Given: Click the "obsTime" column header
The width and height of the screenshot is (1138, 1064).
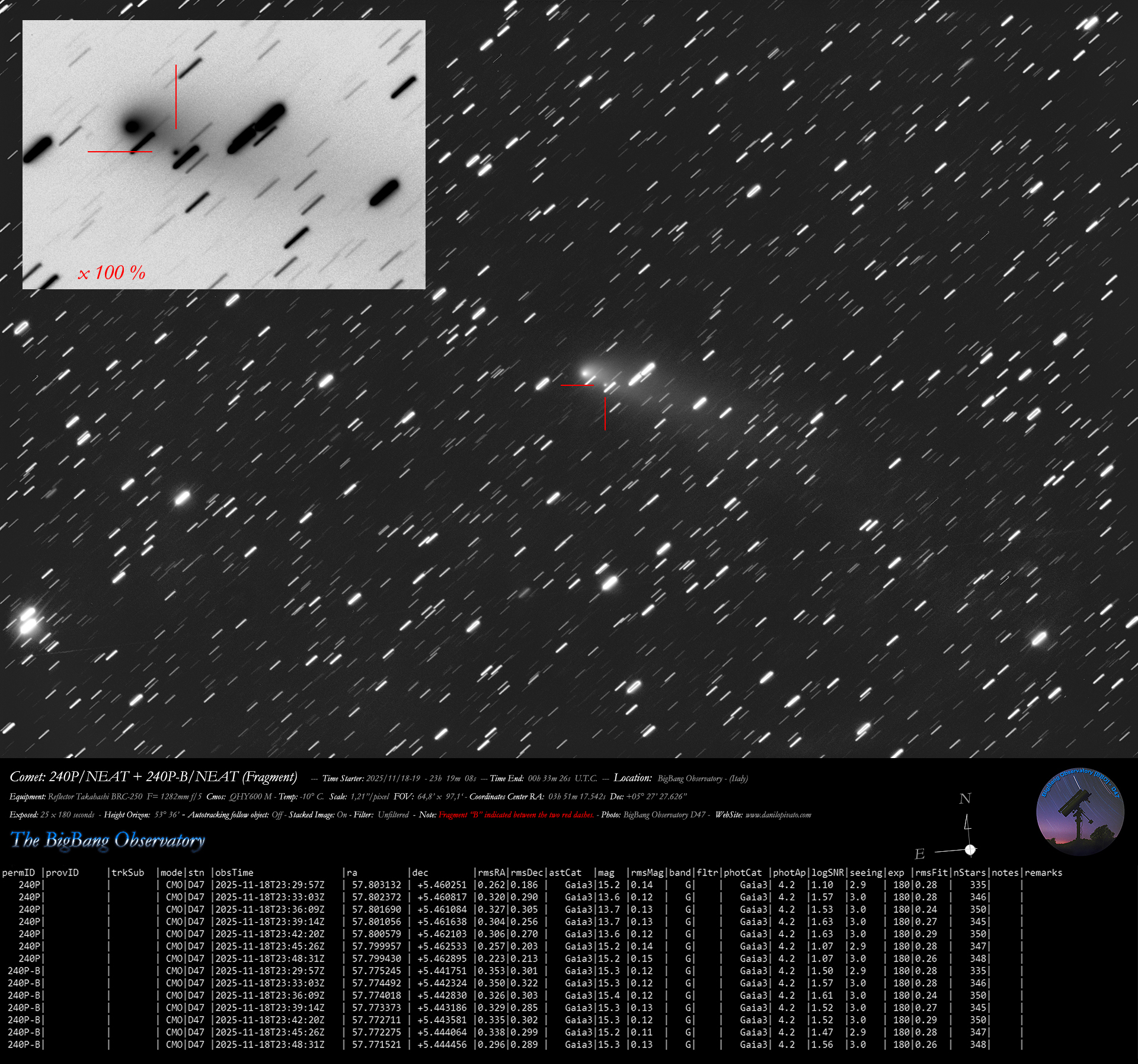Looking at the screenshot, I should tap(234, 873).
